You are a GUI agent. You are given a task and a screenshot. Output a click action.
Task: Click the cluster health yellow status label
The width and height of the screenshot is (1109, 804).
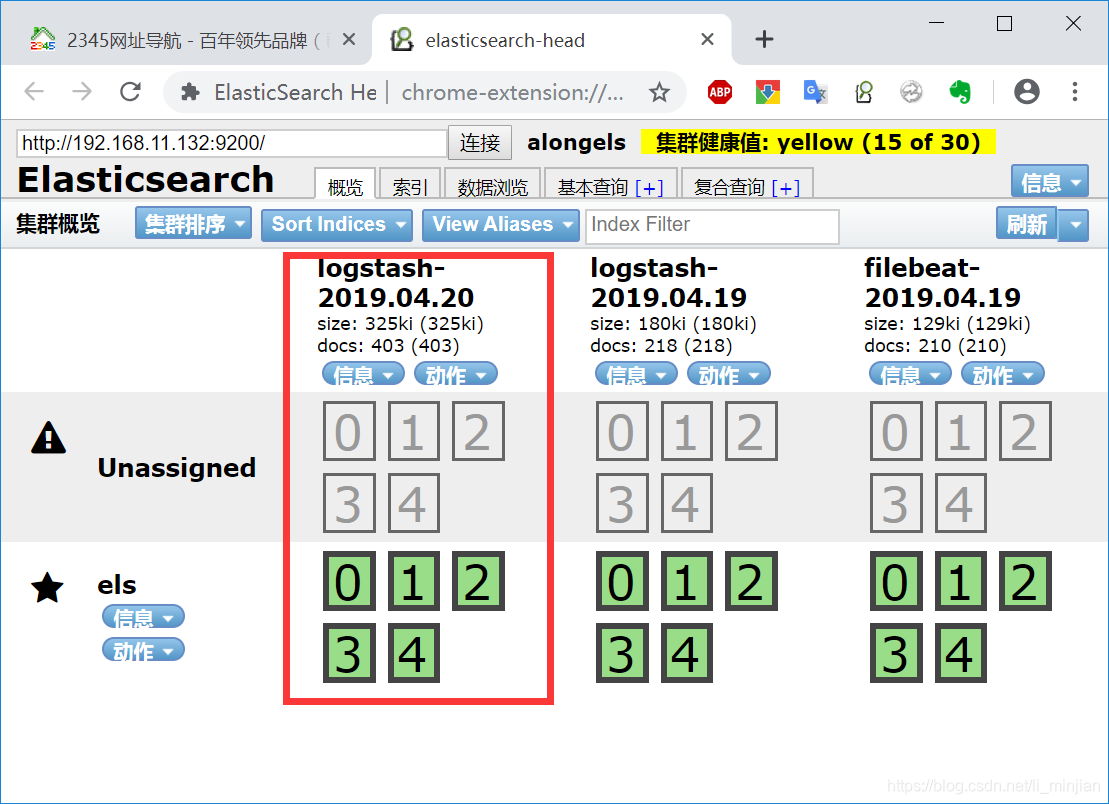[x=818, y=142]
